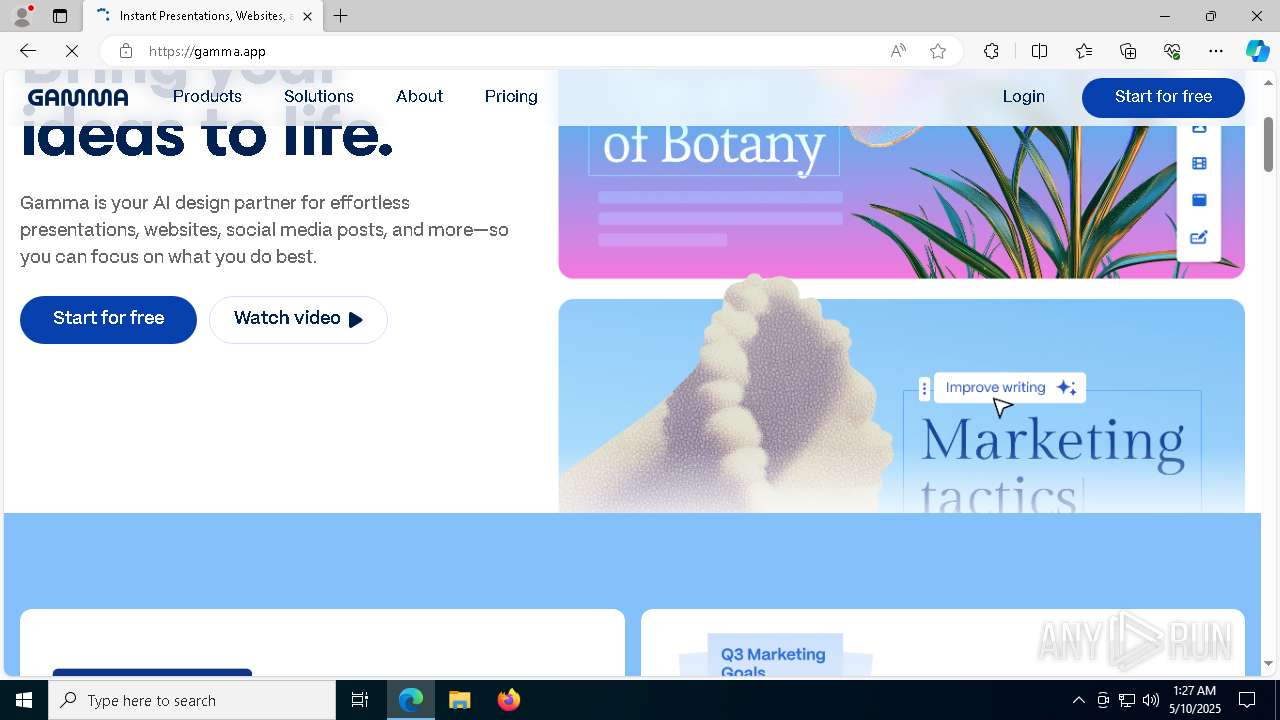
Task: Open Read aloud in address bar
Action: (x=898, y=51)
